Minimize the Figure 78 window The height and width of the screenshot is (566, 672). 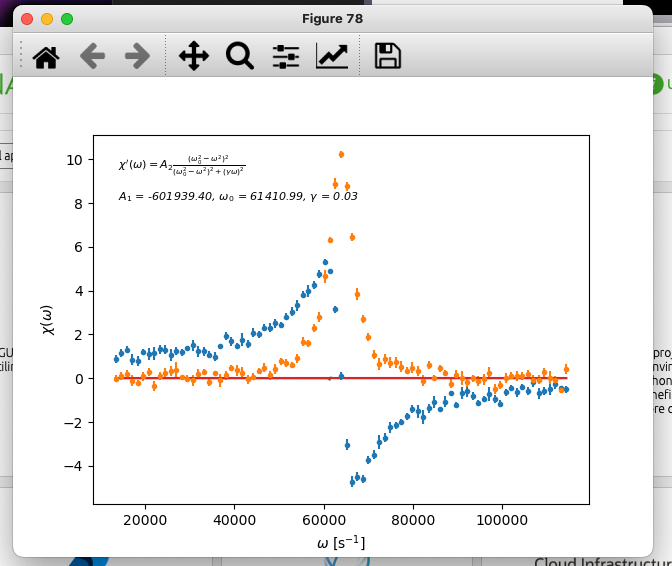(47, 19)
